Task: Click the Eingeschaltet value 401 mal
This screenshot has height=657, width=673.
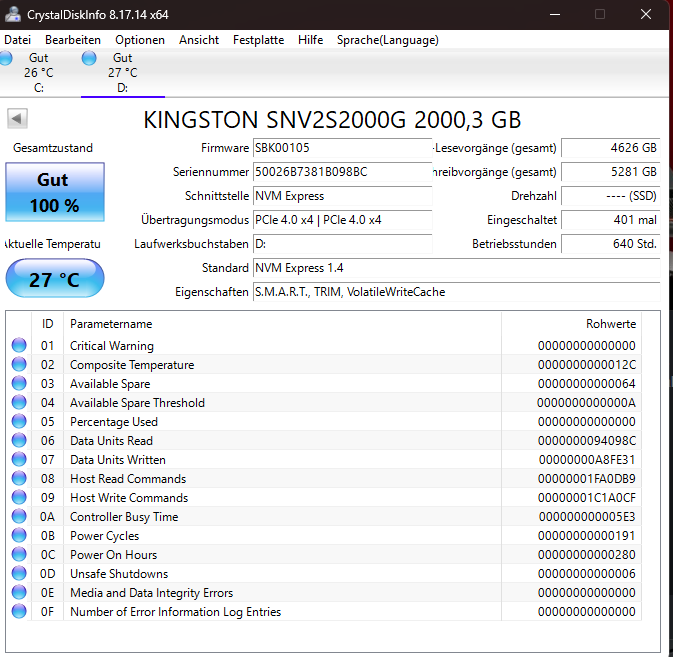Action: pos(610,220)
